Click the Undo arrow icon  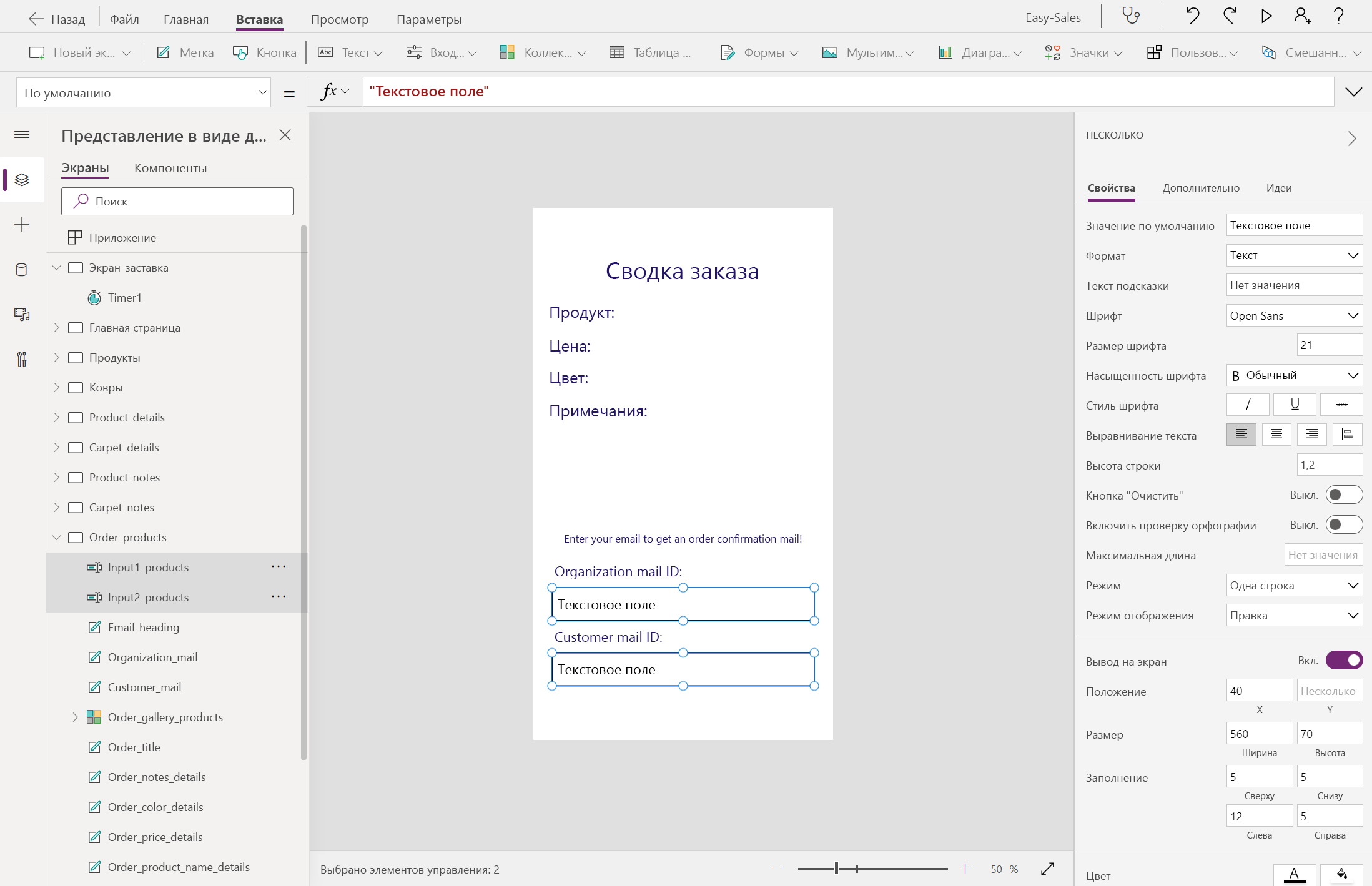[x=1192, y=16]
